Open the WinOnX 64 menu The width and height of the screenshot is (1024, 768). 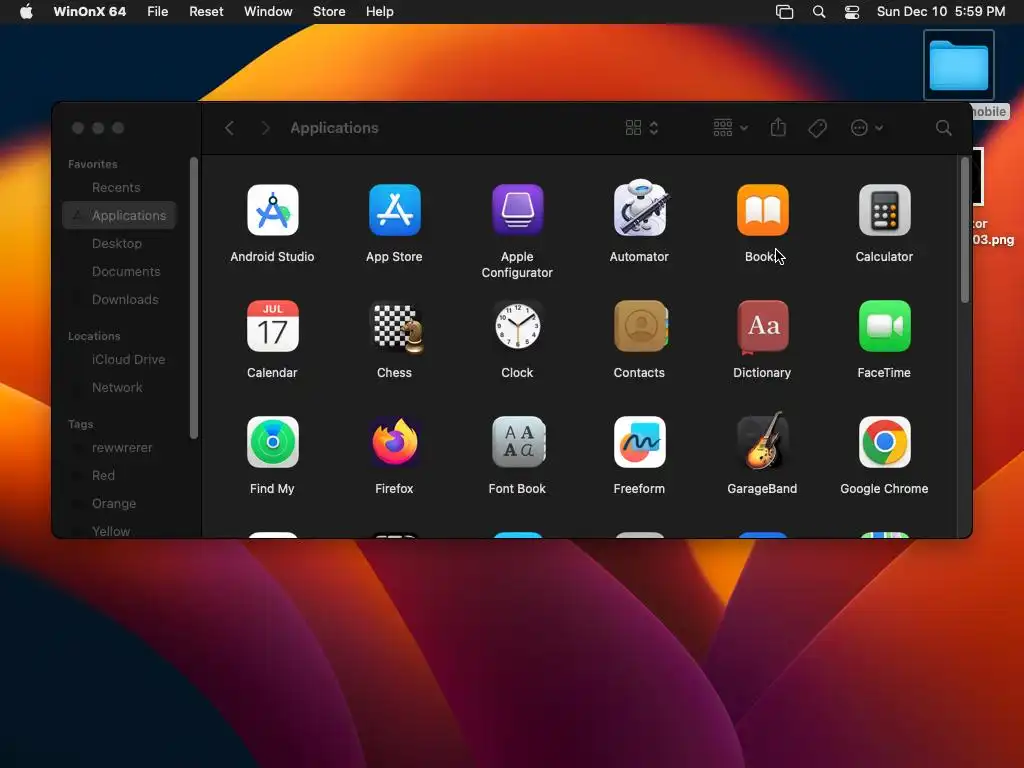click(x=90, y=12)
